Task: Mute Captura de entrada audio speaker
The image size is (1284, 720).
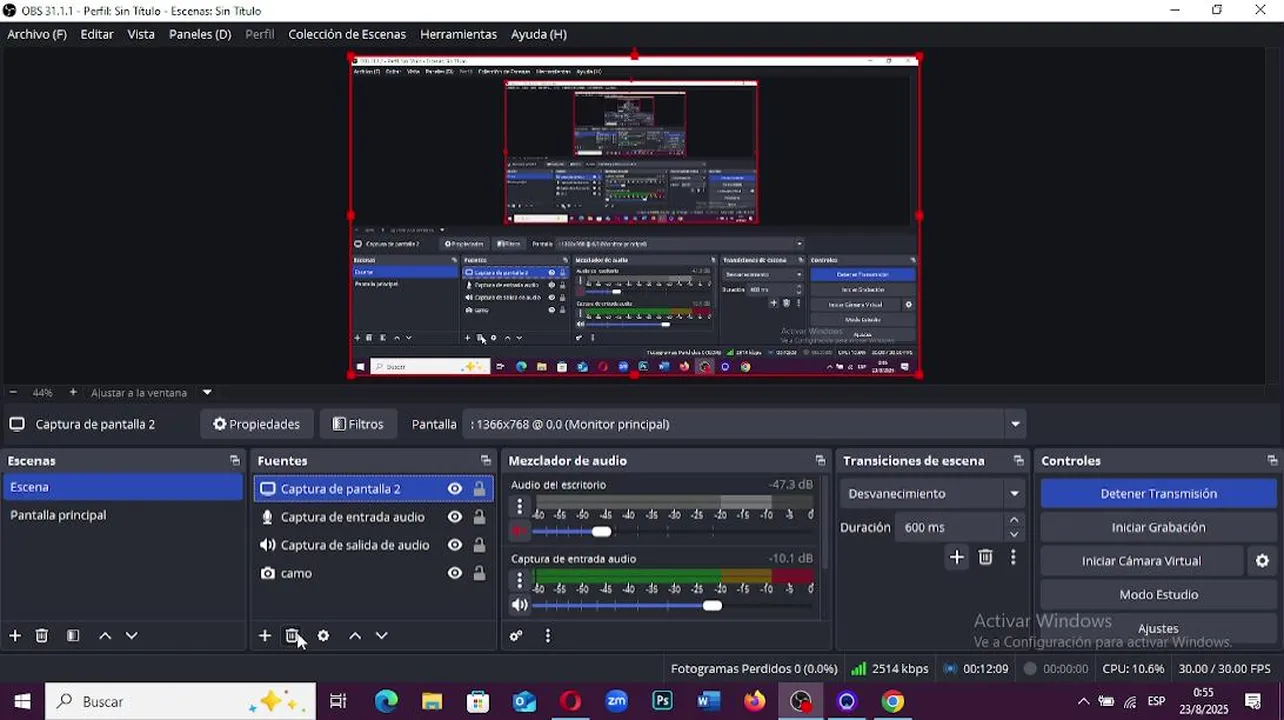Action: 519,605
